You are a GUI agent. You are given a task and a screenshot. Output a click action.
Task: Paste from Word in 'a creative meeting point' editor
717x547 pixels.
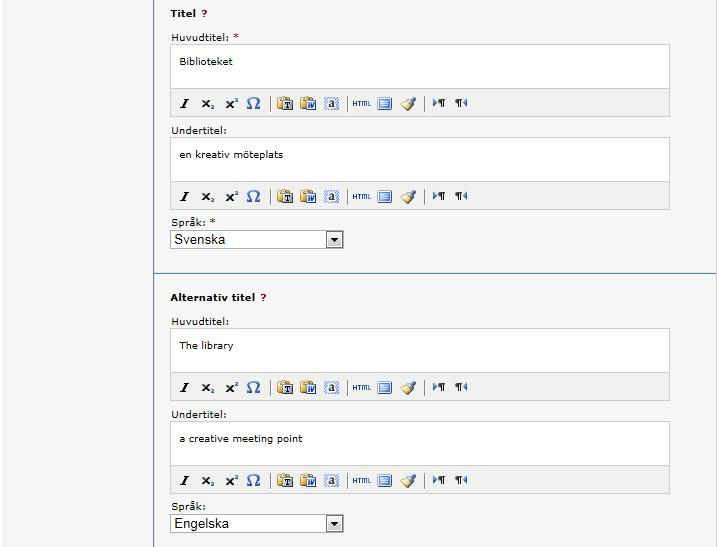308,481
